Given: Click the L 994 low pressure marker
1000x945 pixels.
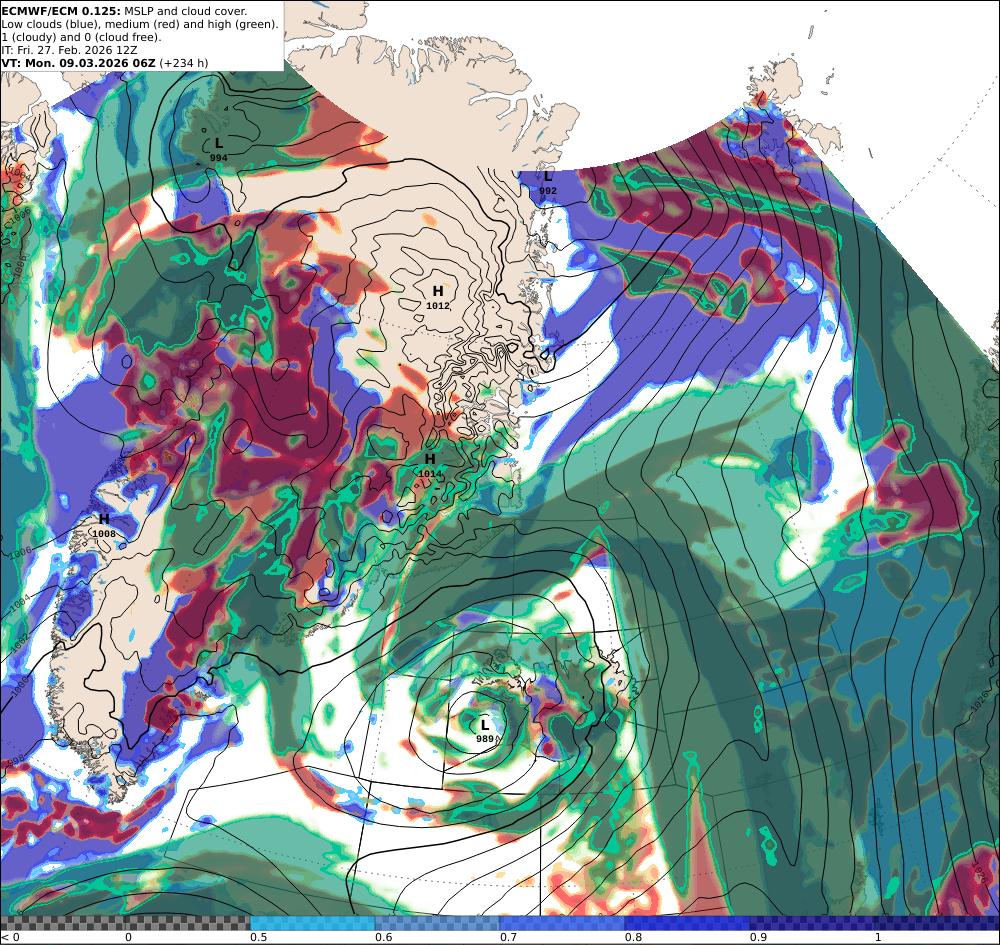Looking at the screenshot, I should click(x=219, y=149).
